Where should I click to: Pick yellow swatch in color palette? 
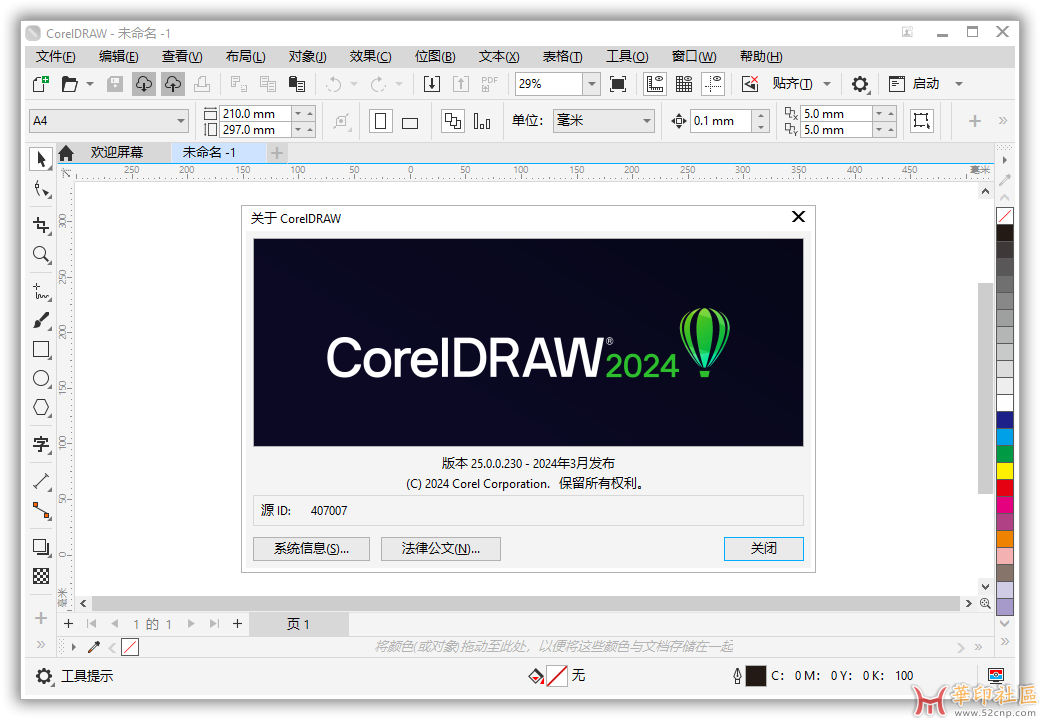1005,471
